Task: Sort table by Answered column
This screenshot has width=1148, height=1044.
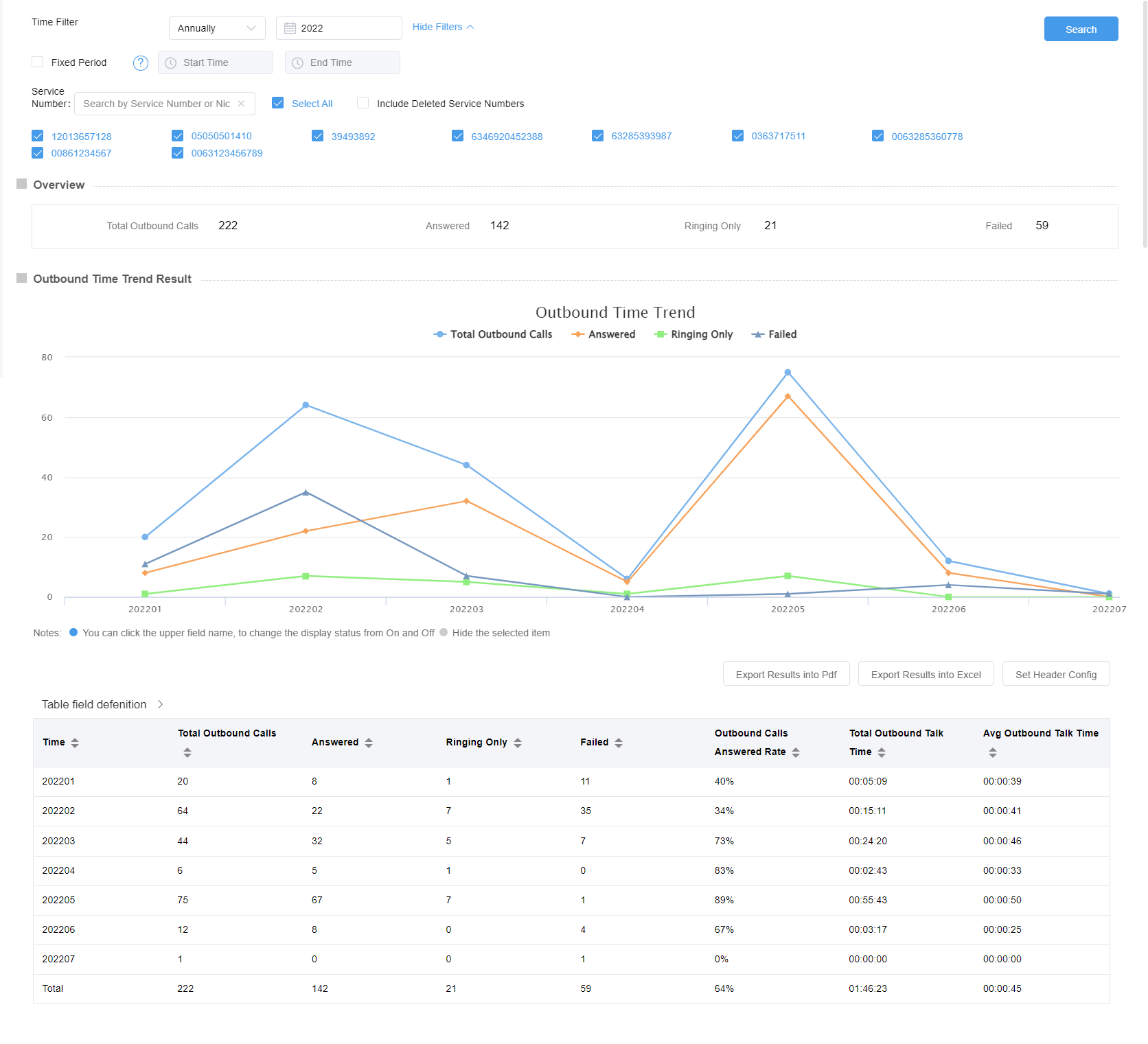Action: pyautogui.click(x=369, y=743)
